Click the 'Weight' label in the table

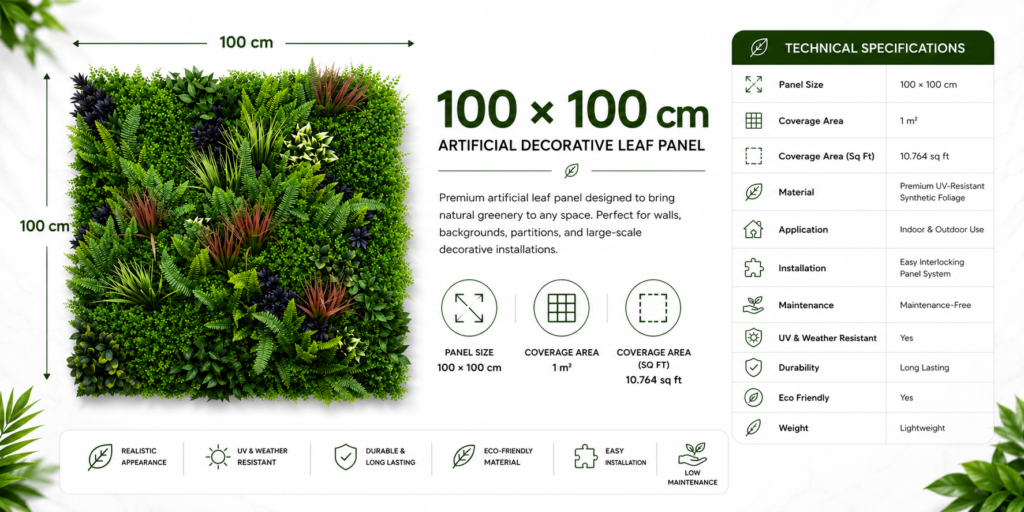(793, 428)
